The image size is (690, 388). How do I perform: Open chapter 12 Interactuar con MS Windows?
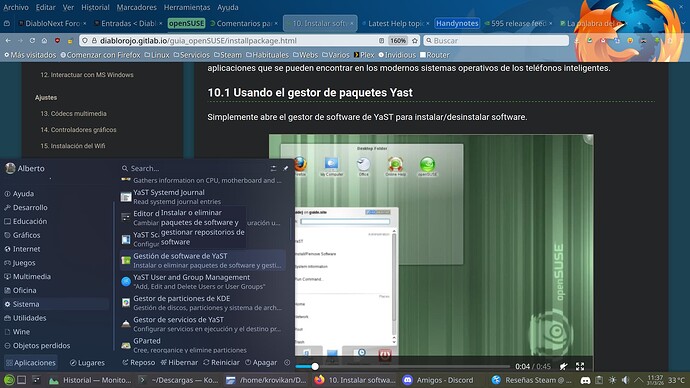87,75
